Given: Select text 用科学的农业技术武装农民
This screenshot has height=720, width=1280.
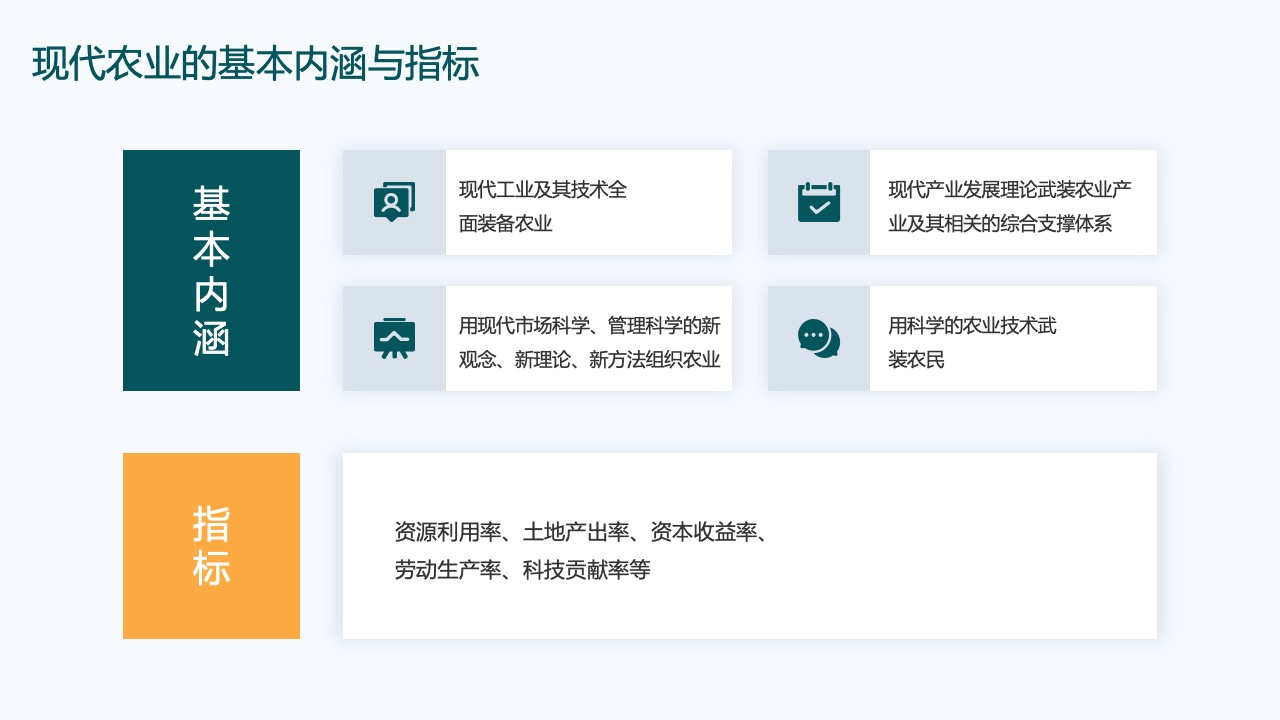Looking at the screenshot, I should (972, 342).
